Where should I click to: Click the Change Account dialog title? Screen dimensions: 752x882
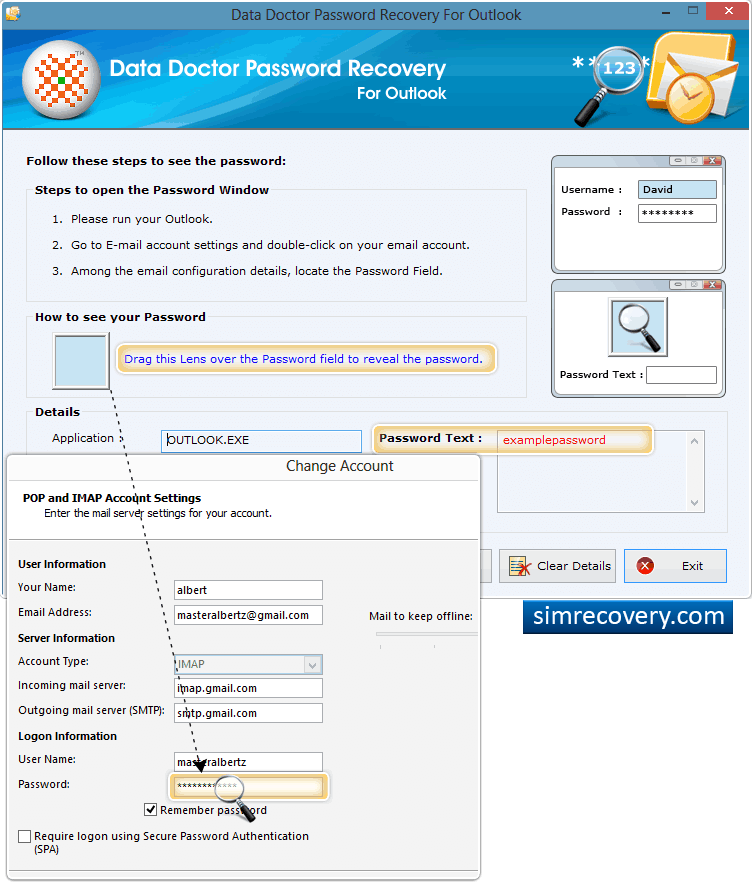[340, 466]
